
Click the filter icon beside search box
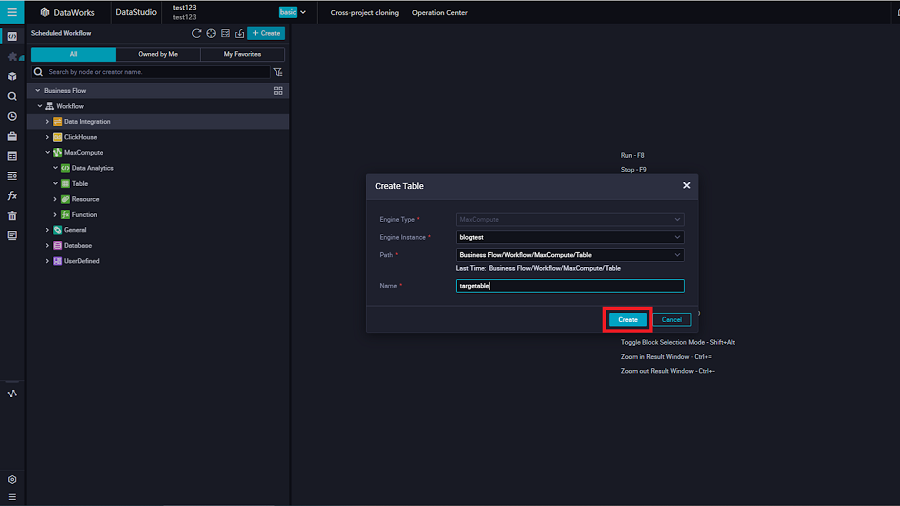click(x=278, y=72)
